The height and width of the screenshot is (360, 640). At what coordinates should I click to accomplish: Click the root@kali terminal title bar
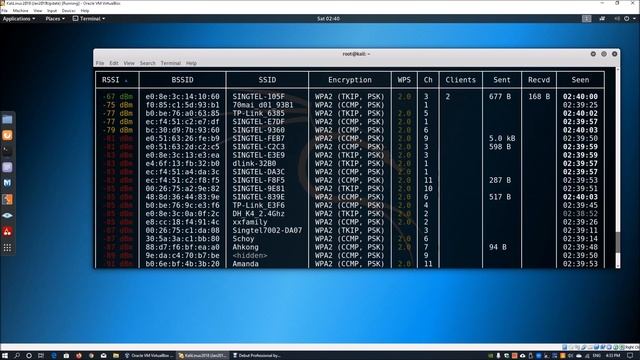[x=356, y=54]
